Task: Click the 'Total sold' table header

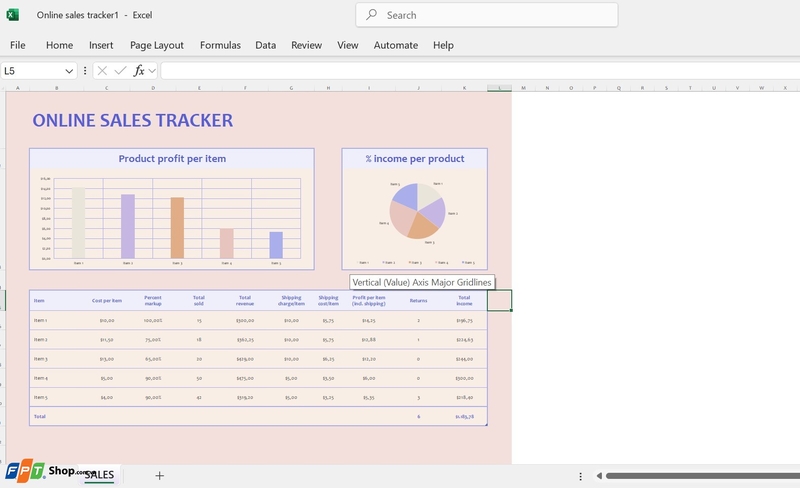Action: pyautogui.click(x=198, y=301)
